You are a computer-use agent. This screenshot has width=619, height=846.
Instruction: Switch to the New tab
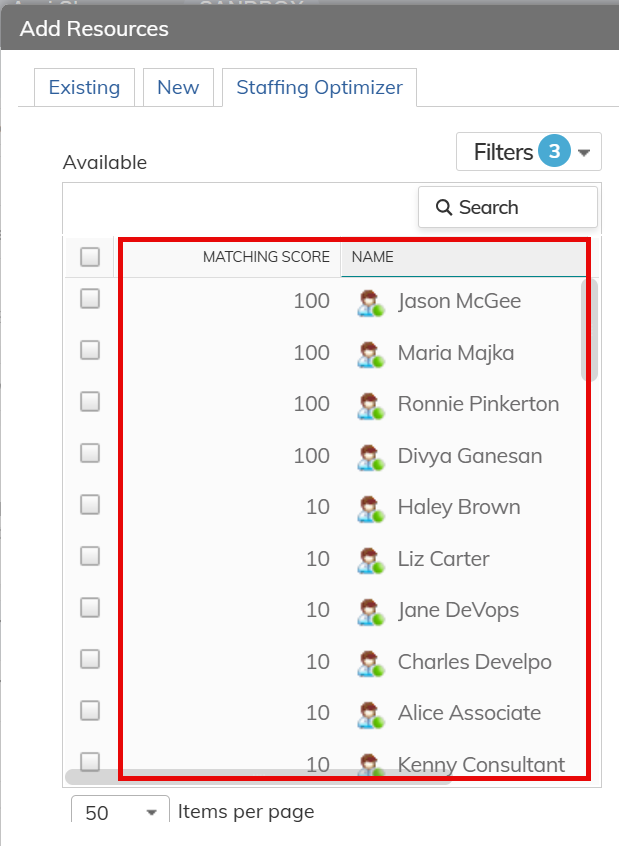coord(178,87)
